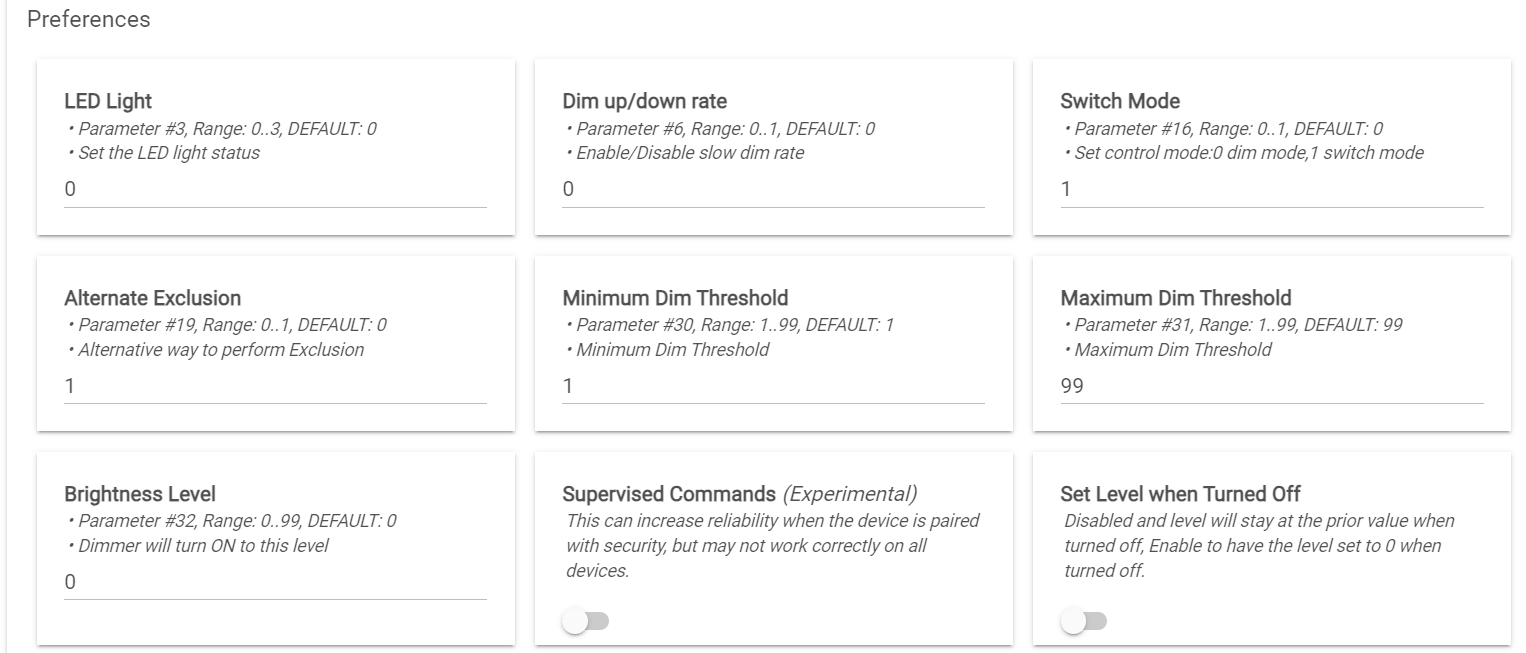Click the Minimum Dim Threshold value field

tap(773, 386)
